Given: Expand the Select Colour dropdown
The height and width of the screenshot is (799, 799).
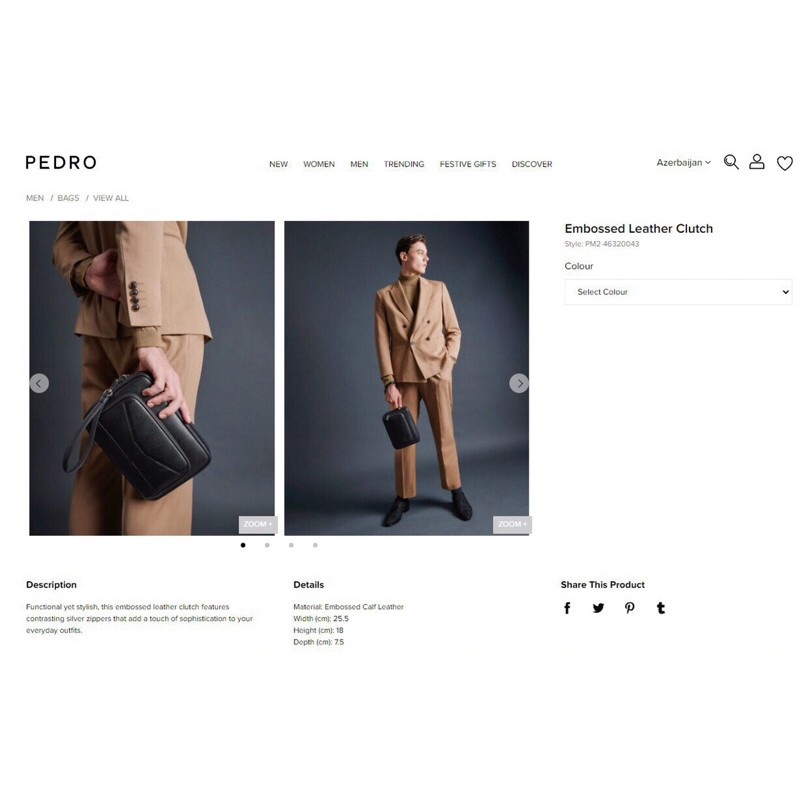Looking at the screenshot, I should pyautogui.click(x=678, y=292).
